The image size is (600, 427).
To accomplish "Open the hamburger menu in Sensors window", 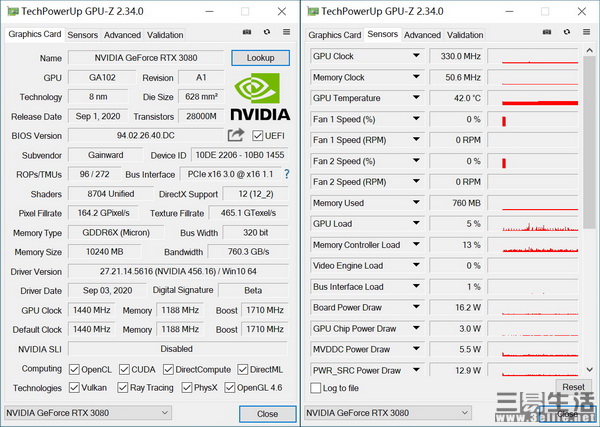I will coord(586,32).
